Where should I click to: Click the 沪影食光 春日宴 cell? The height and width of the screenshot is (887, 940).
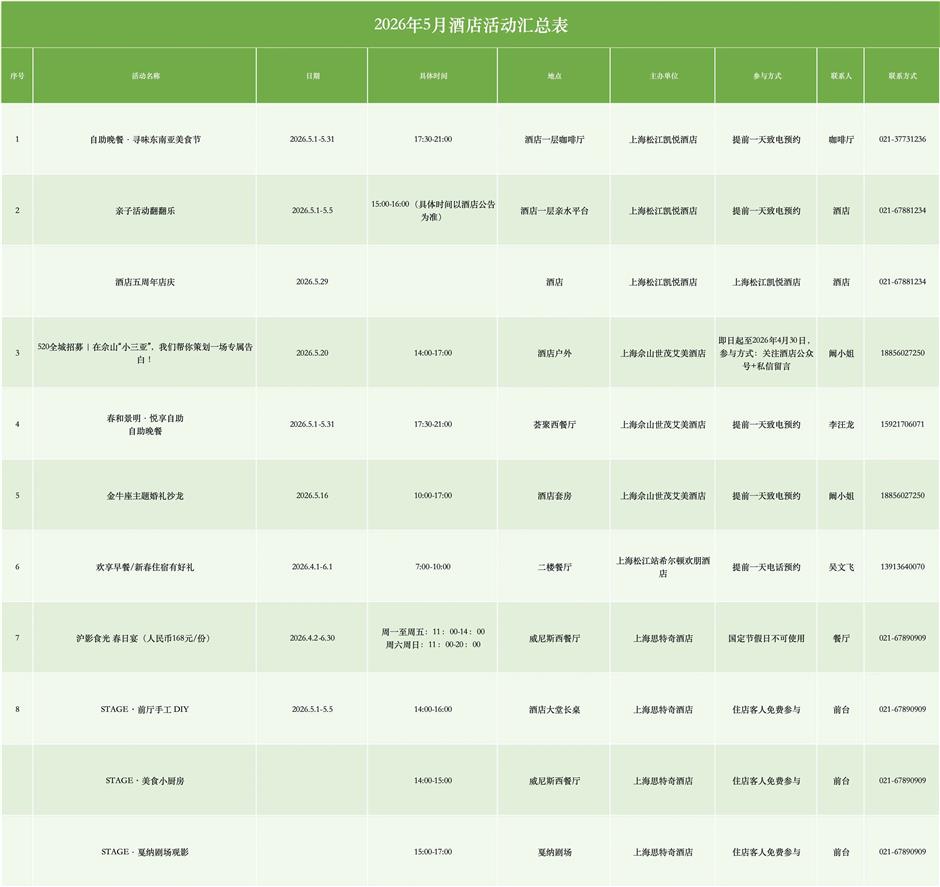click(145, 638)
